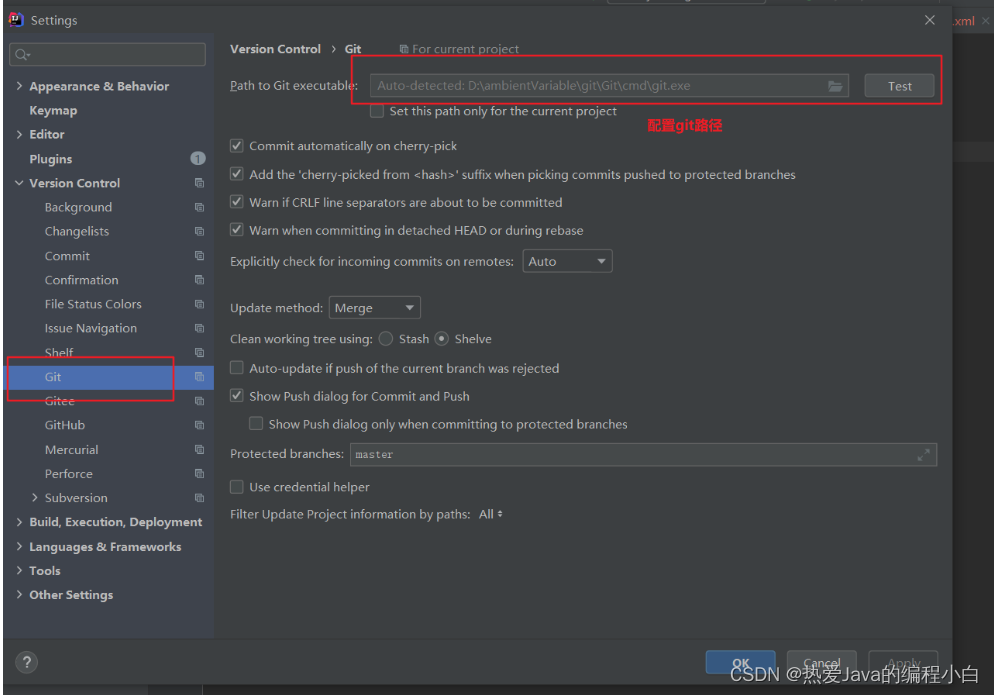Click the project-level icon beside Mercurial

coord(199,450)
